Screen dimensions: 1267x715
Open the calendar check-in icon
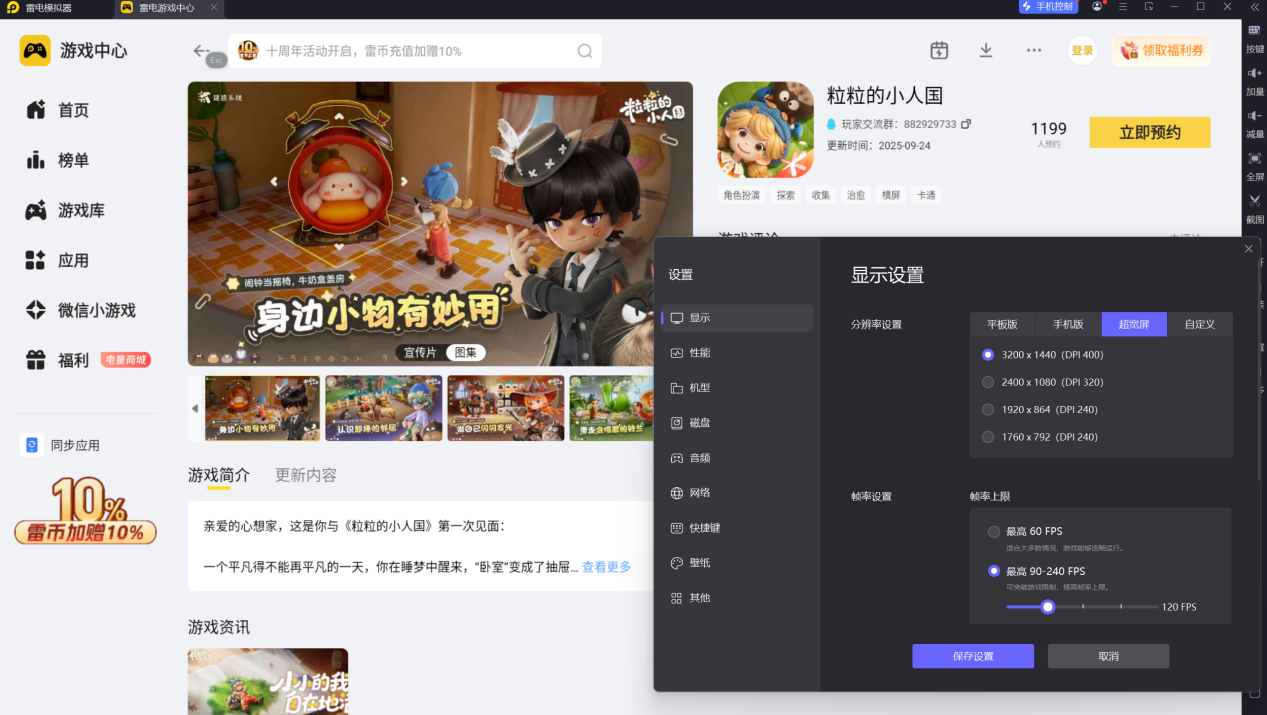[939, 50]
